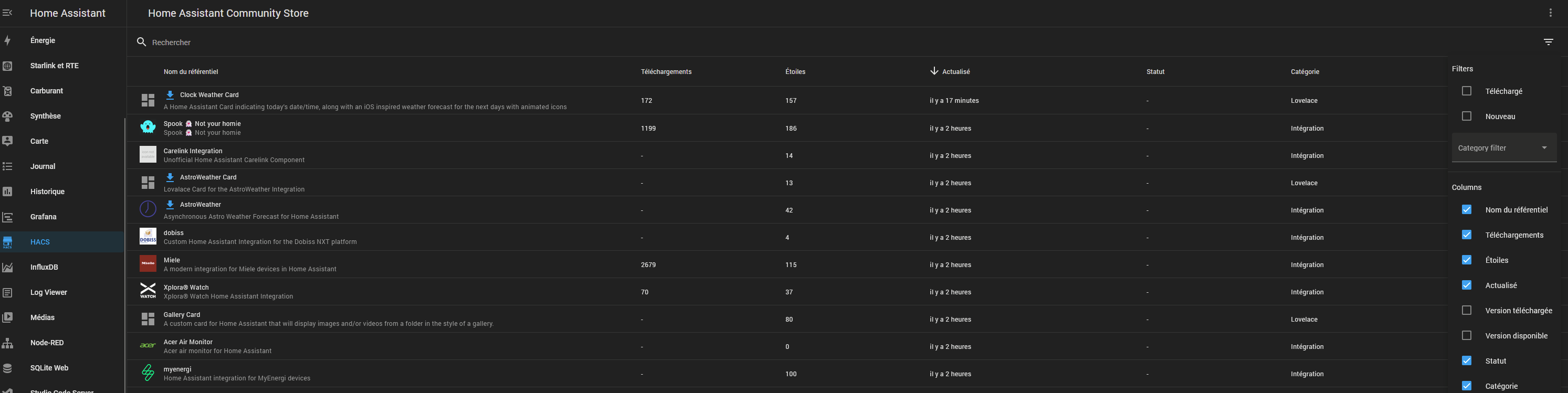
Task: Click the Home Assistant sidebar title
Action: [68, 13]
